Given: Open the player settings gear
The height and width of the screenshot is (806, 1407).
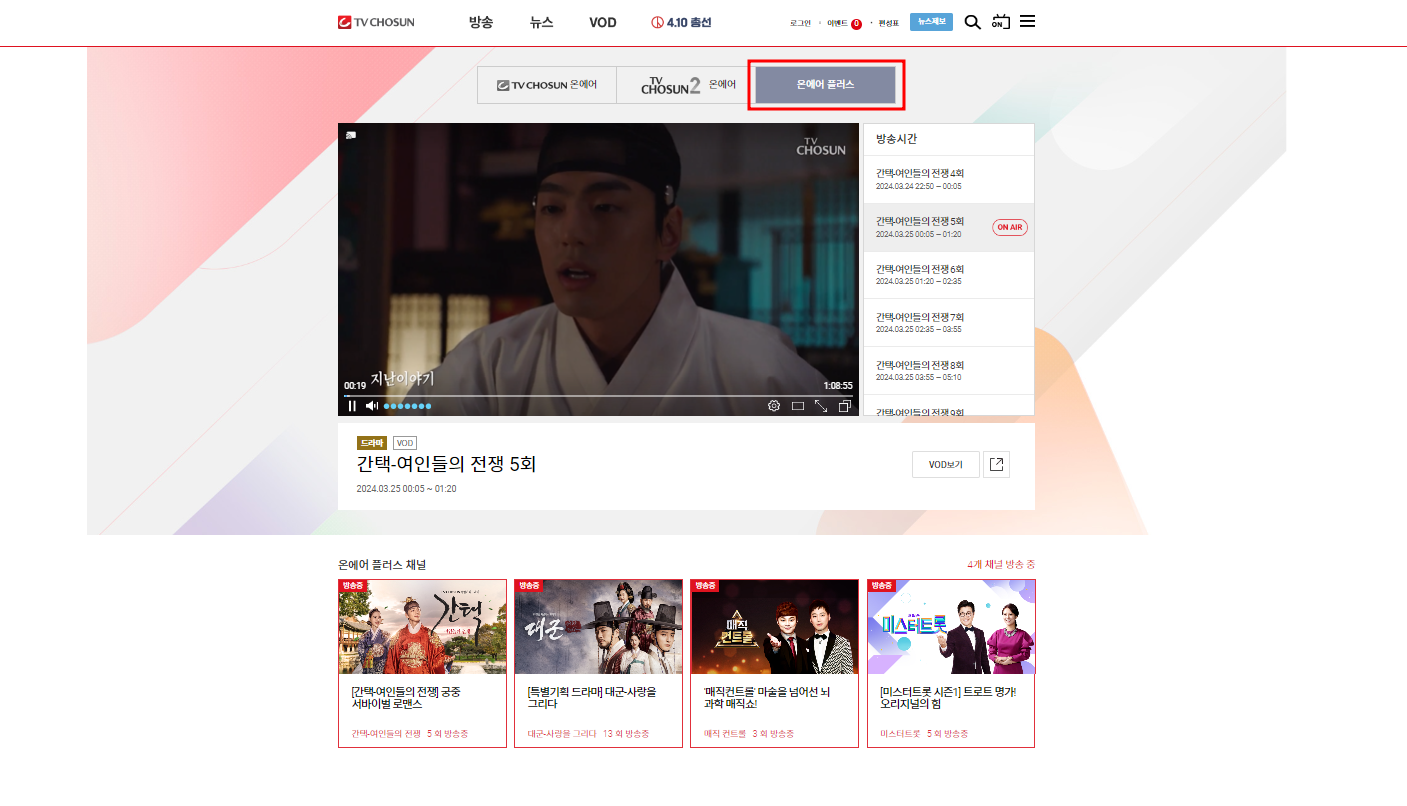Looking at the screenshot, I should pos(773,406).
